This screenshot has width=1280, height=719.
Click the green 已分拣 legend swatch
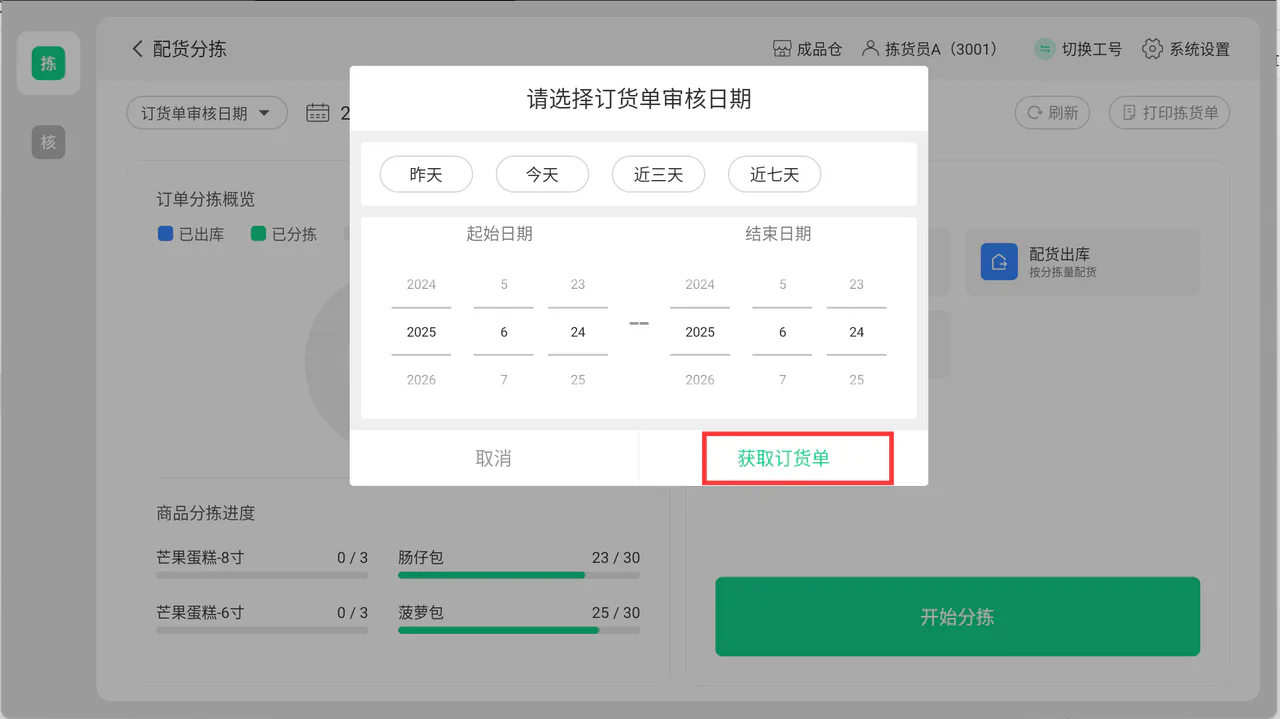tap(258, 234)
